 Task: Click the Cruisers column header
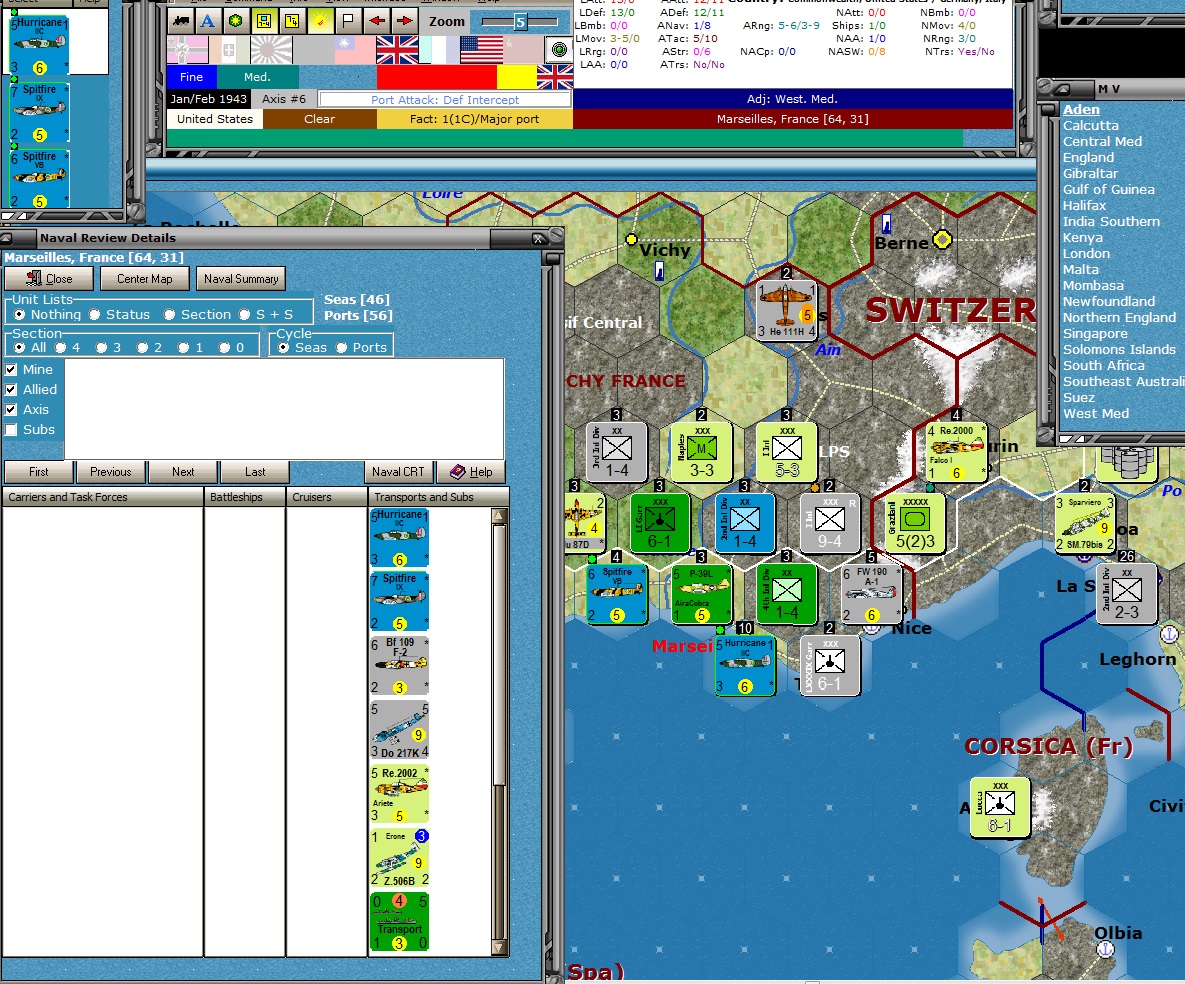[326, 497]
